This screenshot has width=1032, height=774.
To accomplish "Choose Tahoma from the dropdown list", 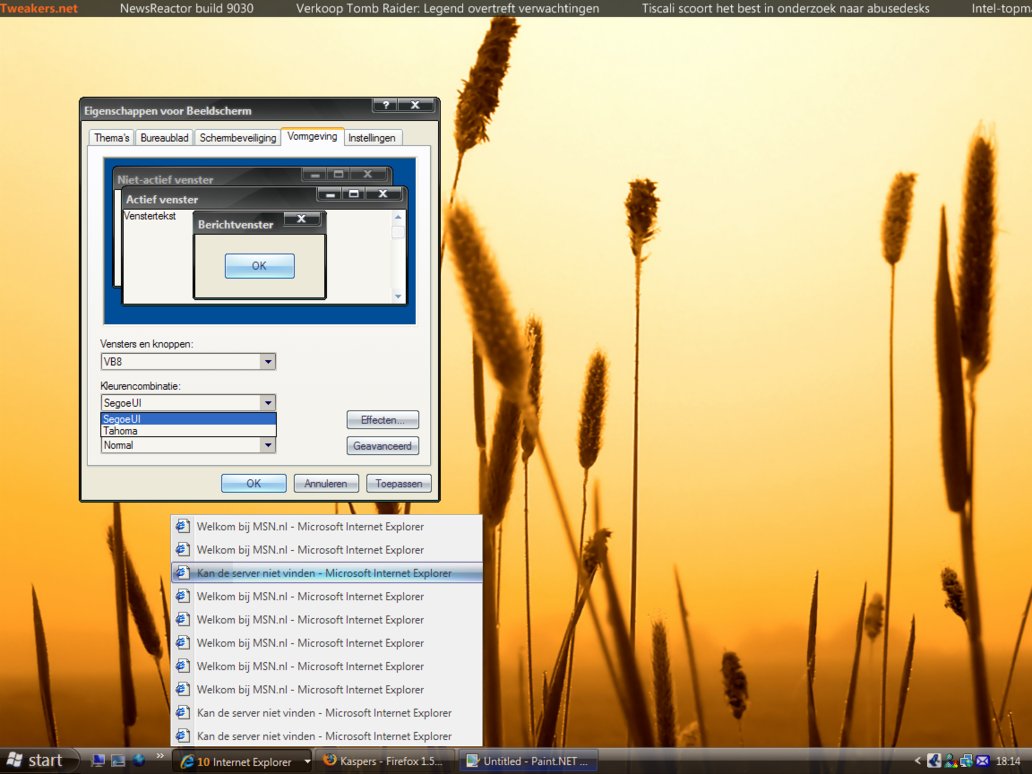I will (x=121, y=431).
